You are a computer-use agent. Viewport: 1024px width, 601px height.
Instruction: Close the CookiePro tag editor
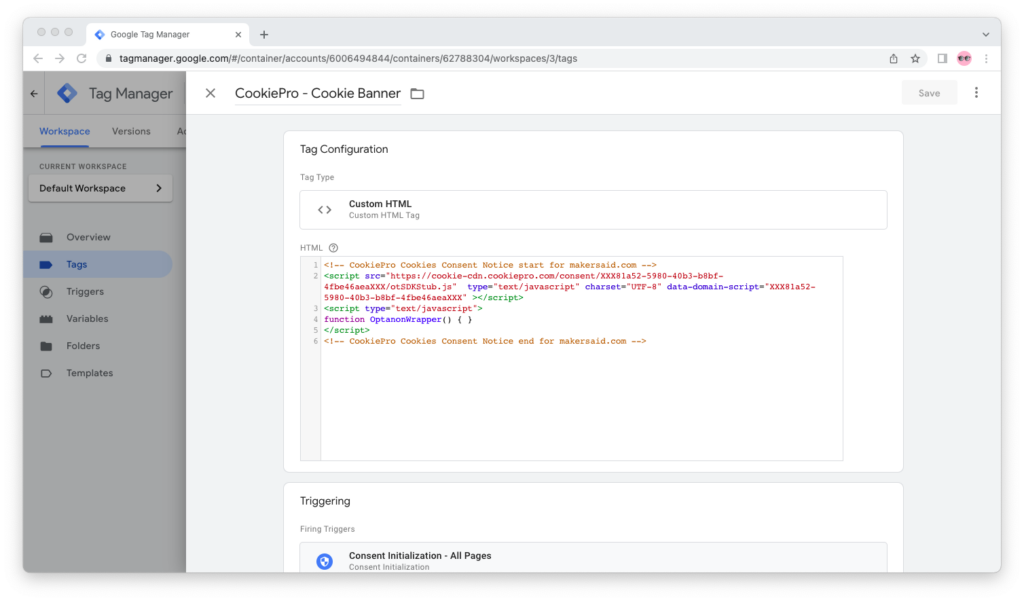[210, 93]
